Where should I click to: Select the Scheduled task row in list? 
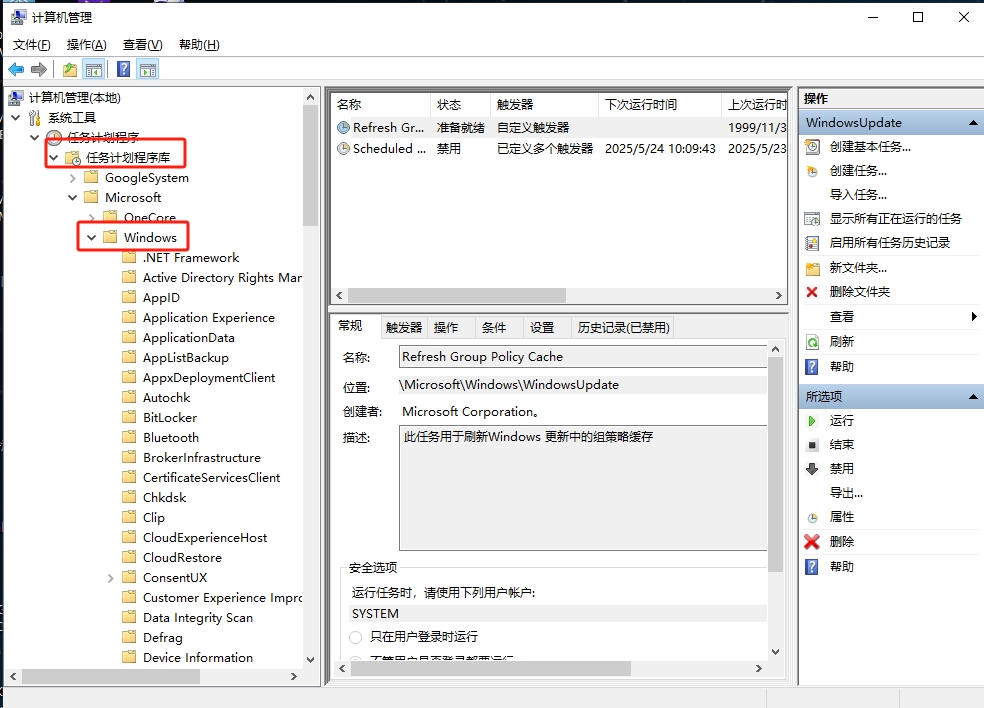coord(382,148)
